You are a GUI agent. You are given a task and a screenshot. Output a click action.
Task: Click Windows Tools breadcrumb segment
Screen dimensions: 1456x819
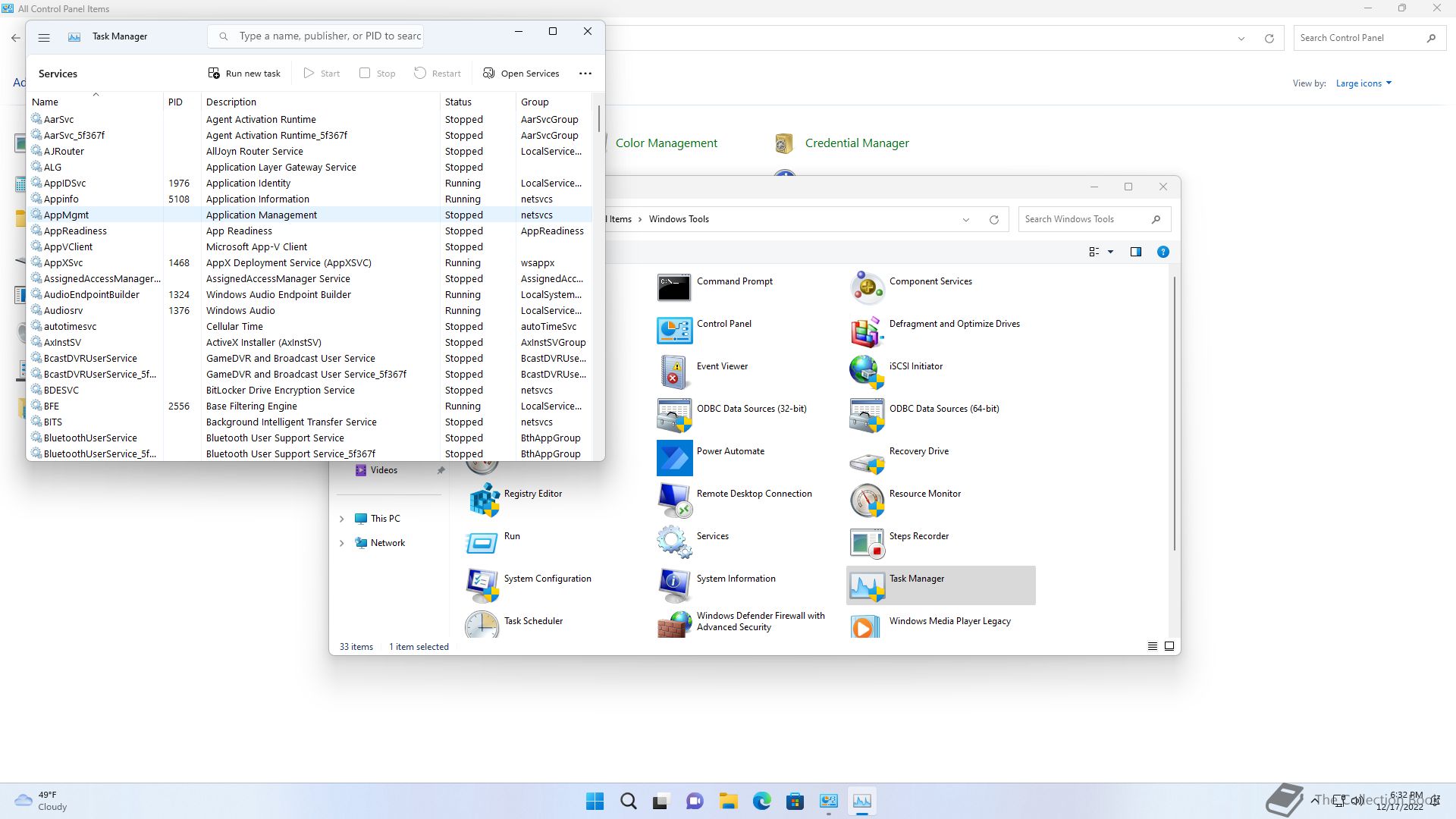coord(679,219)
